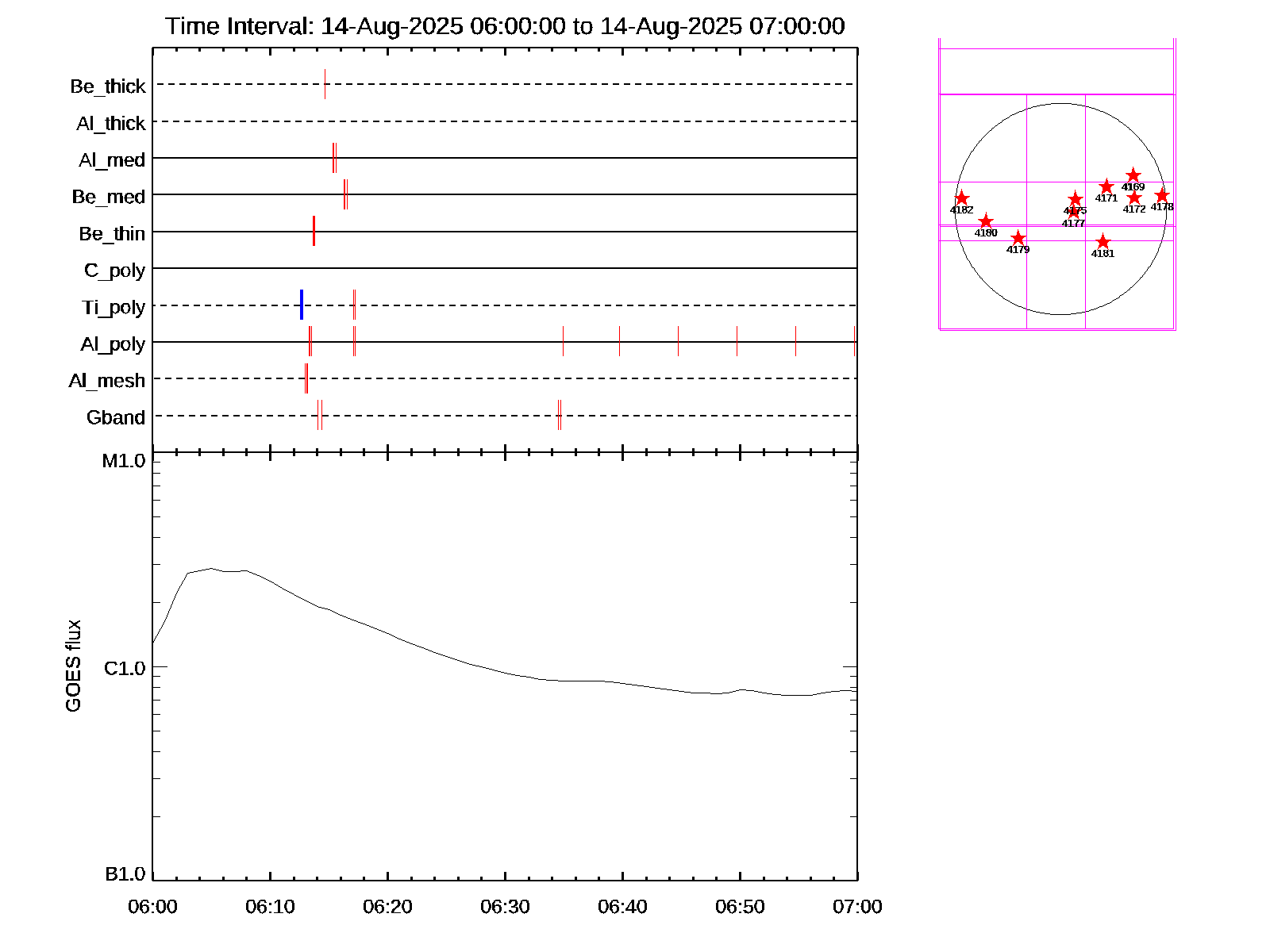
Task: Select the Al_poly red marker at 06:50
Action: [x=737, y=341]
